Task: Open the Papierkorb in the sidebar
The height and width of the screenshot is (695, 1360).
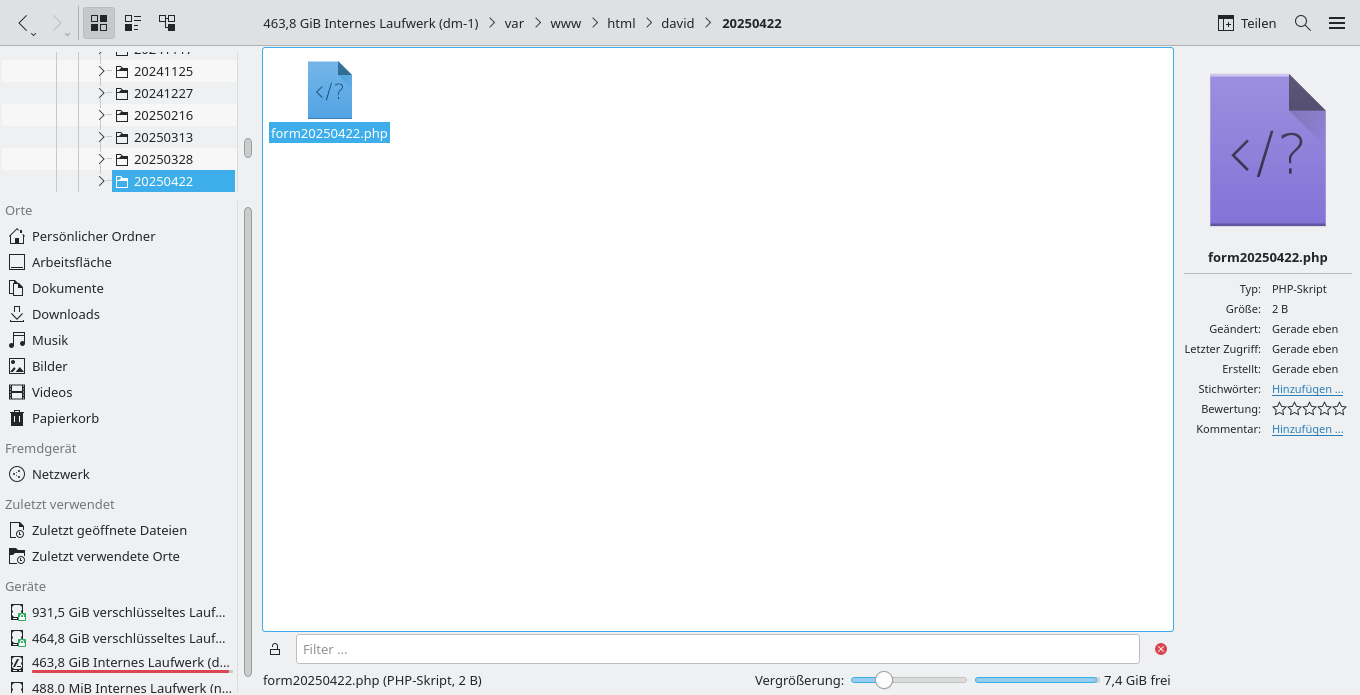Action: [63, 418]
